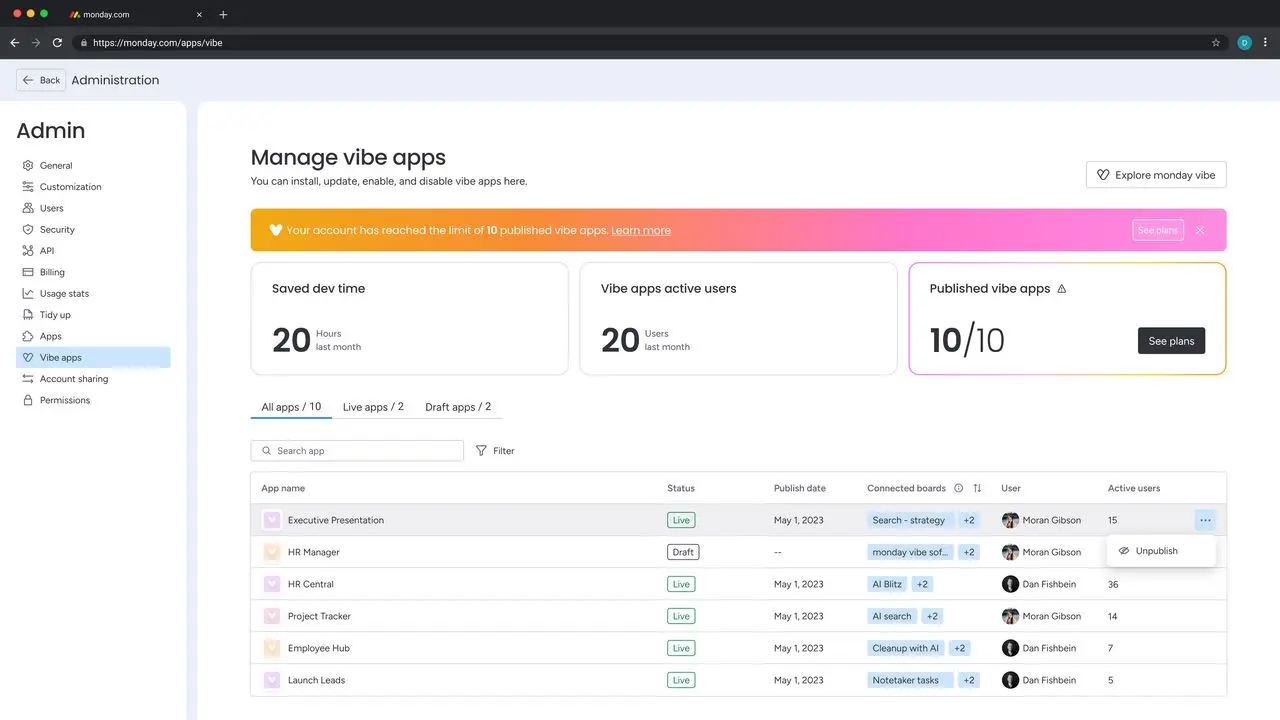Expand +2 boards next to AI search
This screenshot has width=1280, height=720.
(932, 616)
